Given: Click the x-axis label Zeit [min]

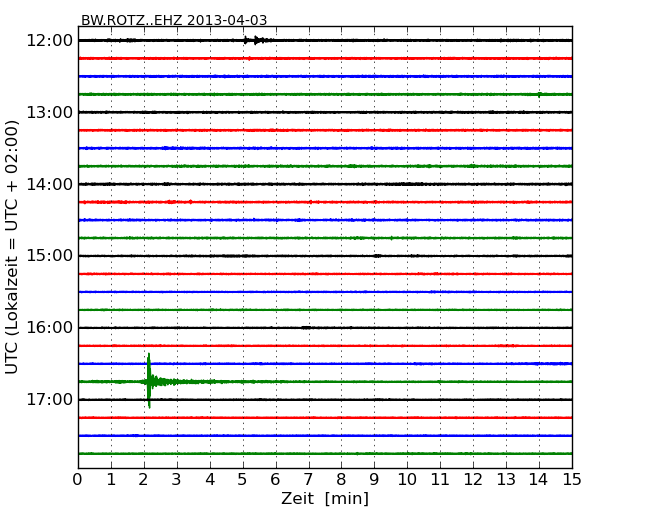Looking at the screenshot, I should (325, 498).
